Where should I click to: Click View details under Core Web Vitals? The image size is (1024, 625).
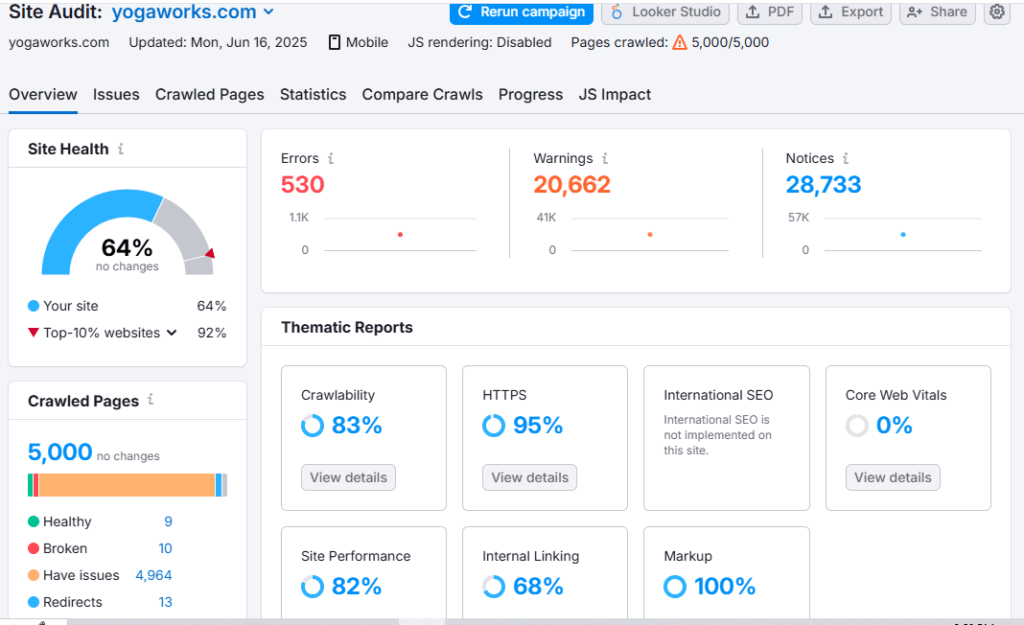click(893, 477)
